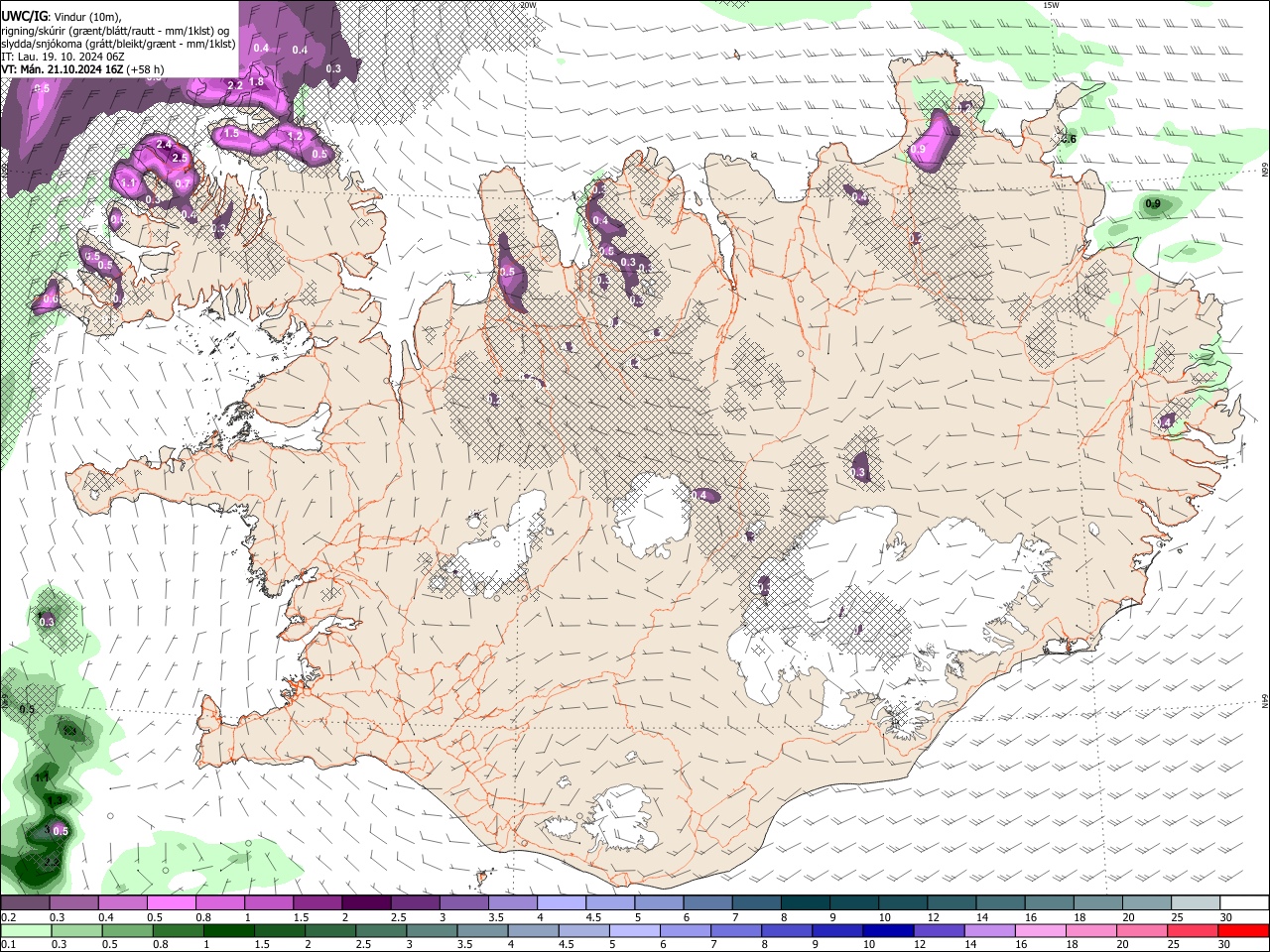The image size is (1270, 952).
Task: Select the 1.5 snowfall value north of the Westfjords
Action: 231,133
